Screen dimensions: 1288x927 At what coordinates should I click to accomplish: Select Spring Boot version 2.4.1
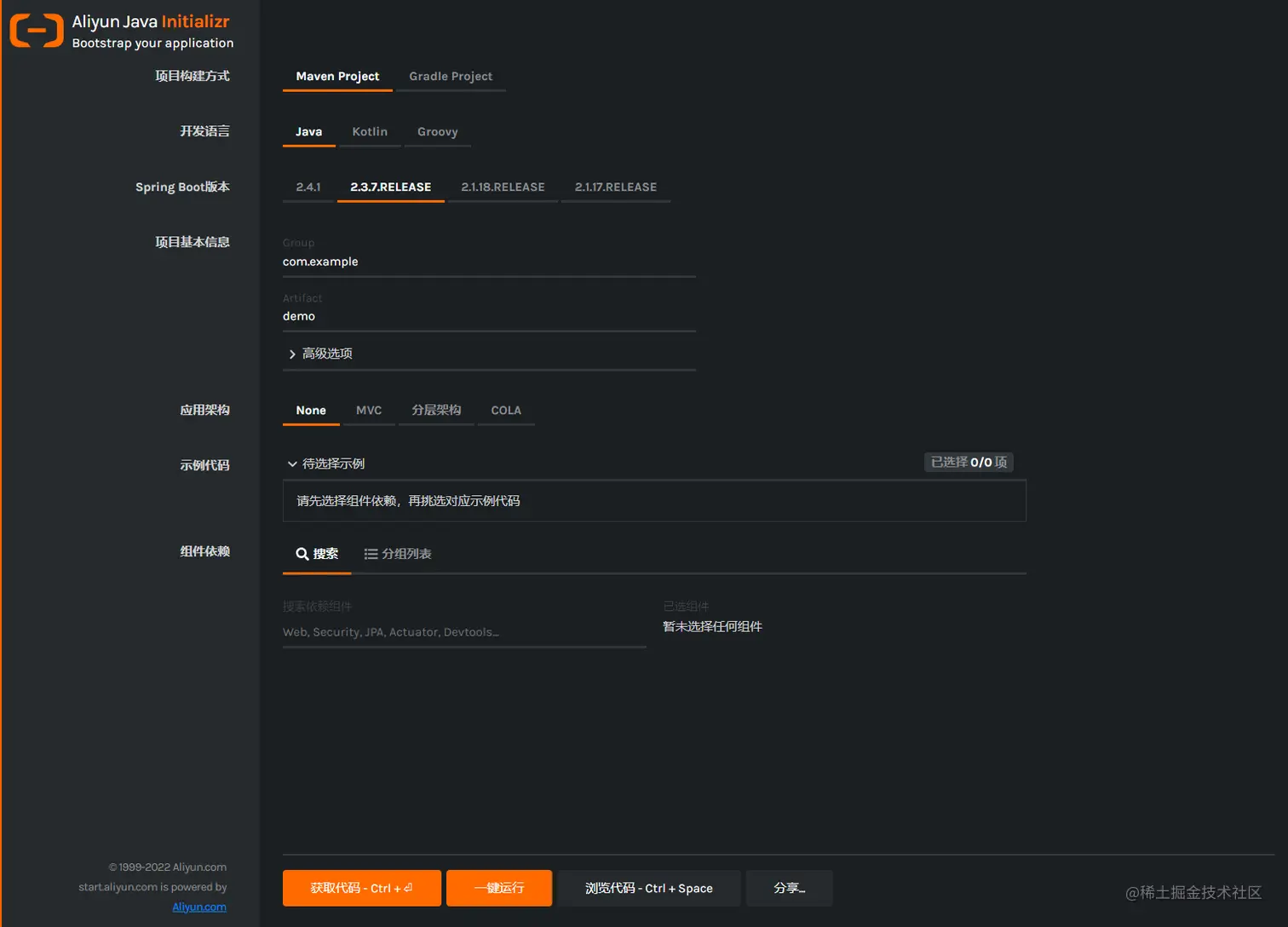pyautogui.click(x=308, y=187)
